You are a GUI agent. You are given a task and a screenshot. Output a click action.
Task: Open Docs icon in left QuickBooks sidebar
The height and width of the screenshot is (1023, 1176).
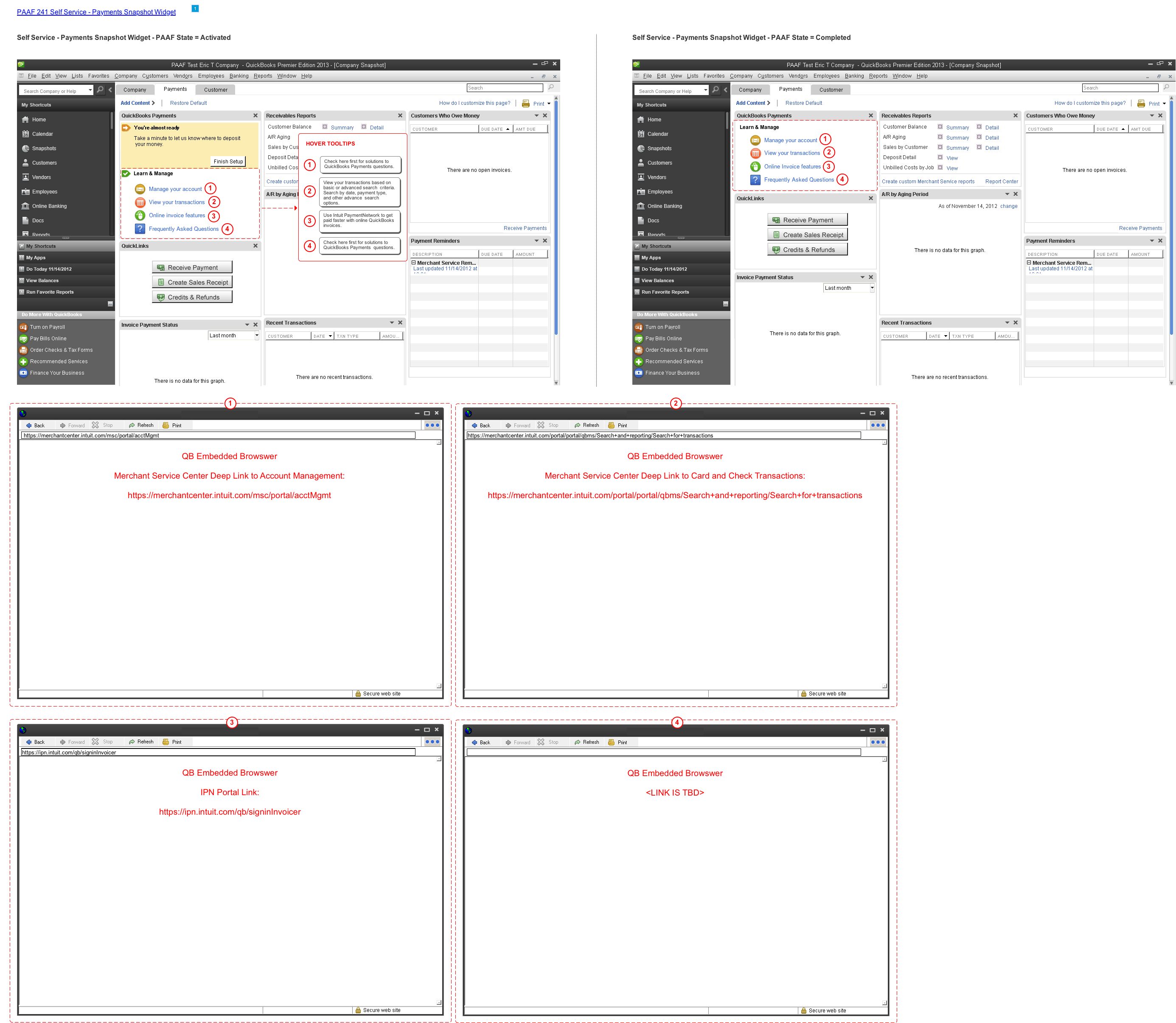(x=25, y=220)
